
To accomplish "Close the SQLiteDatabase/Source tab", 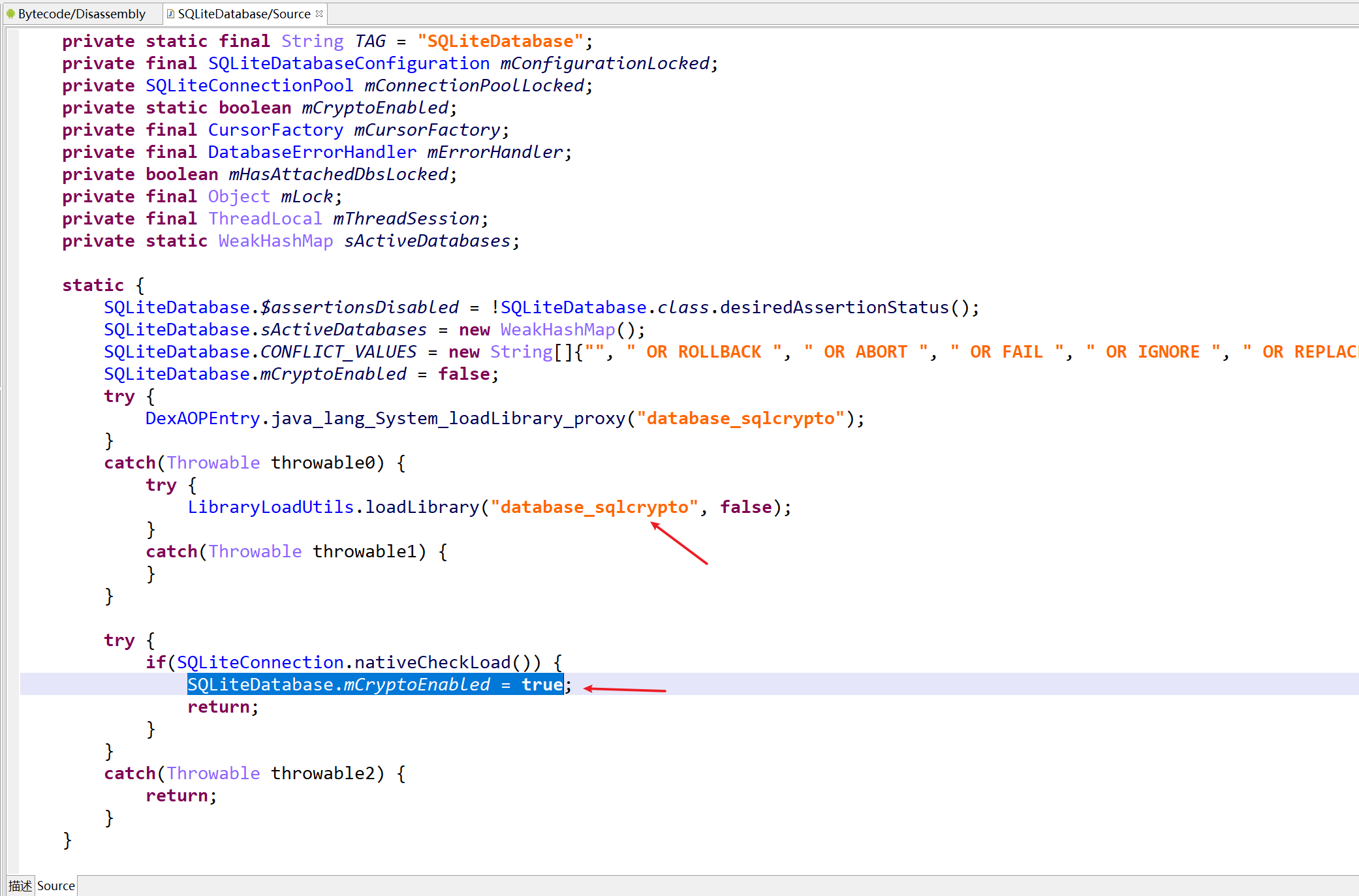I will (x=319, y=13).
